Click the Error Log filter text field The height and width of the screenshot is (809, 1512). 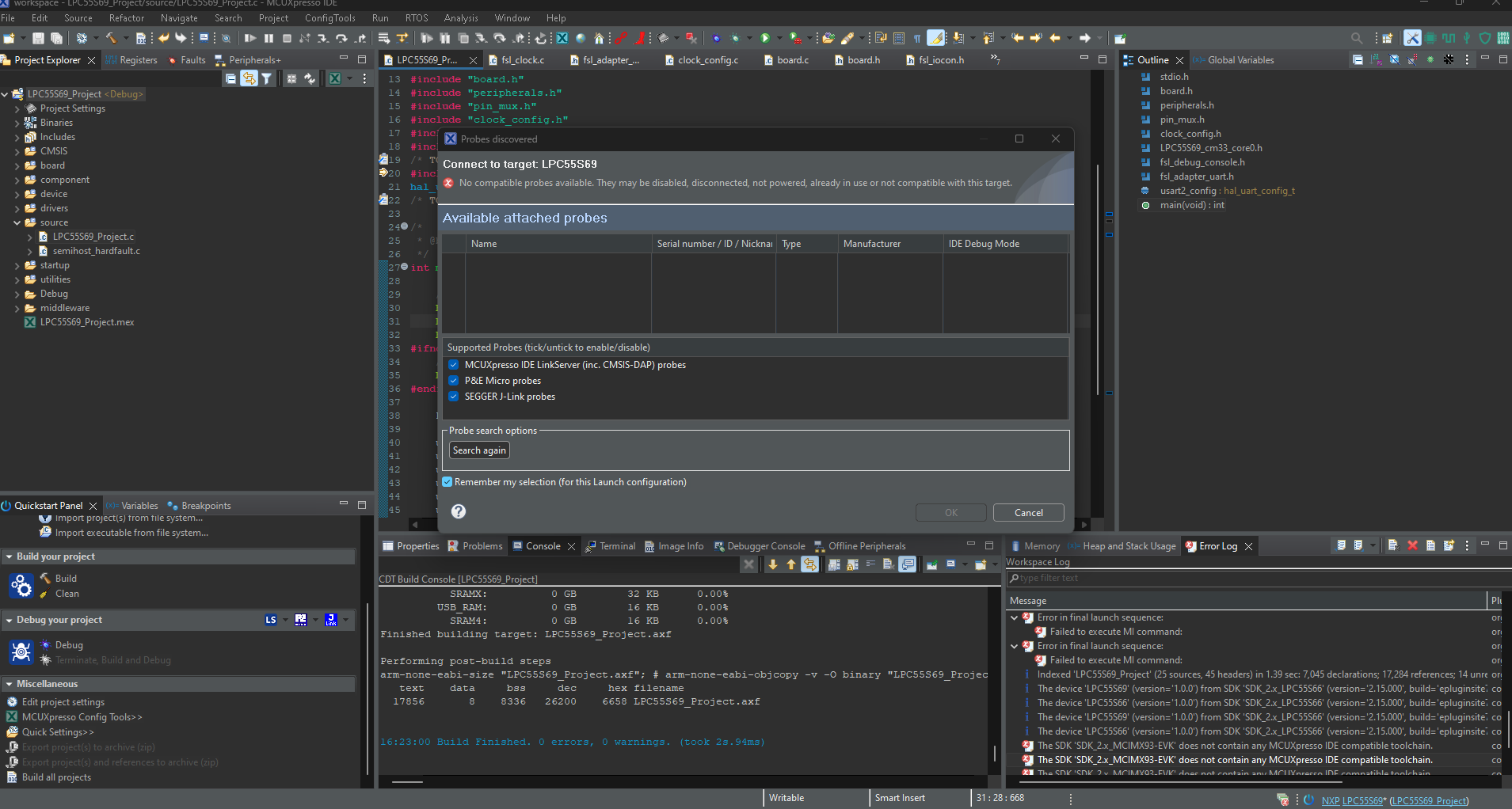point(1256,578)
